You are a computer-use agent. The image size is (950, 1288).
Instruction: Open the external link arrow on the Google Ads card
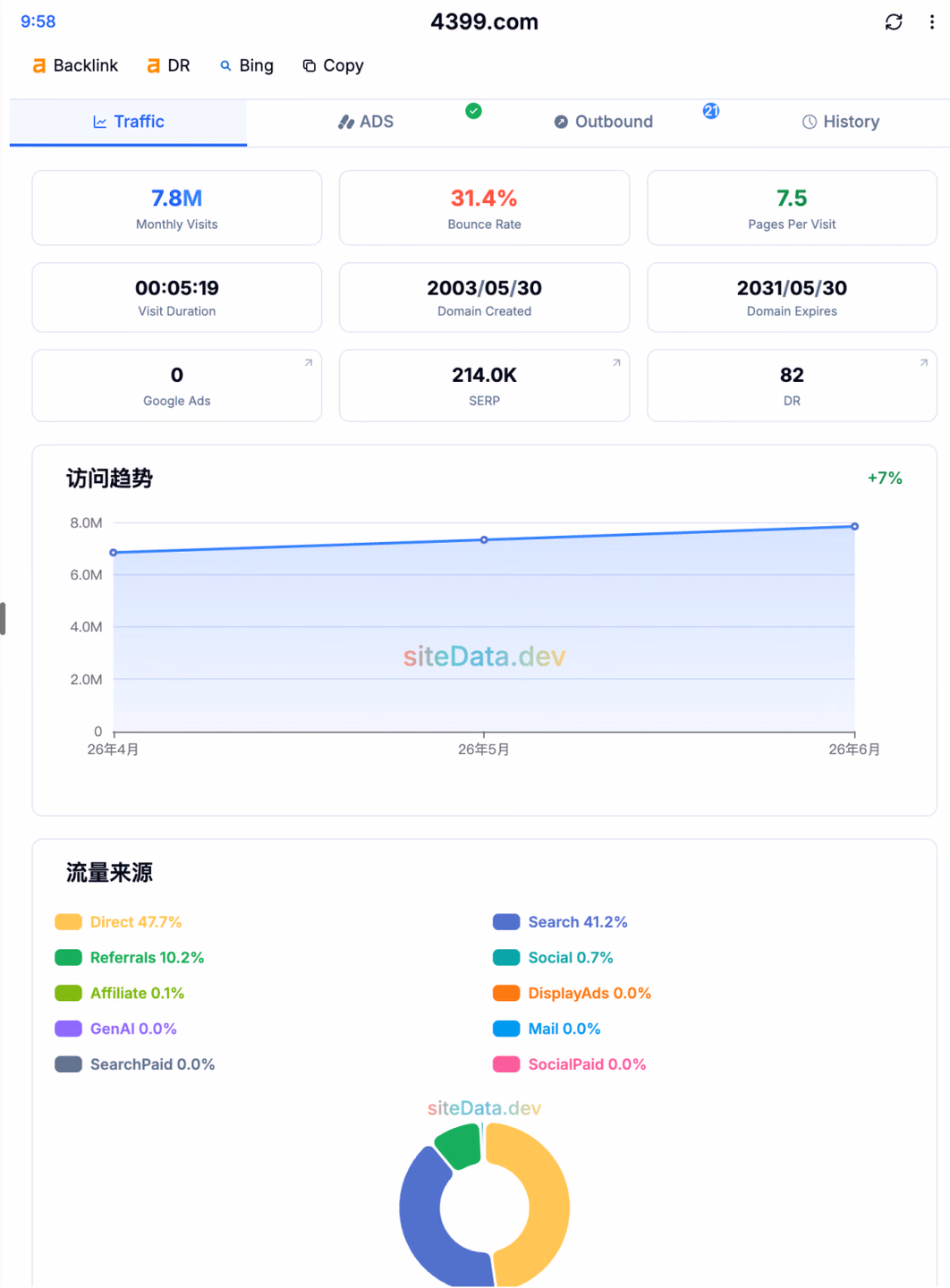(x=309, y=362)
